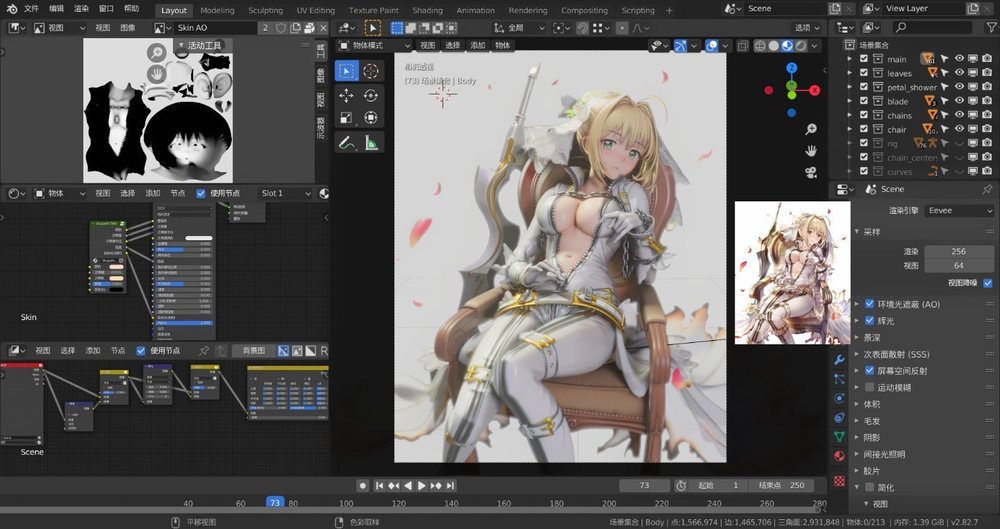The height and width of the screenshot is (529, 1000).
Task: Disable 环境光遮蔽 (AO) checkbox
Action: point(869,303)
